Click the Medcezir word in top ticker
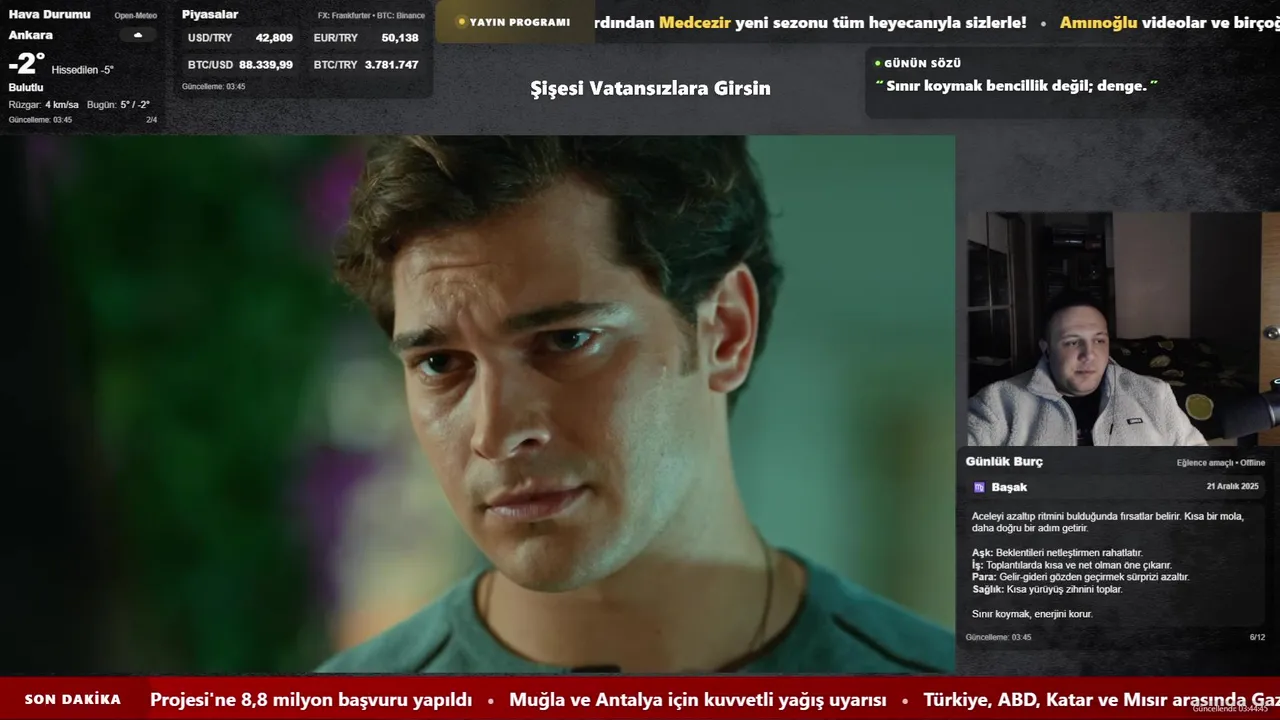The image size is (1280, 720). tap(695, 22)
